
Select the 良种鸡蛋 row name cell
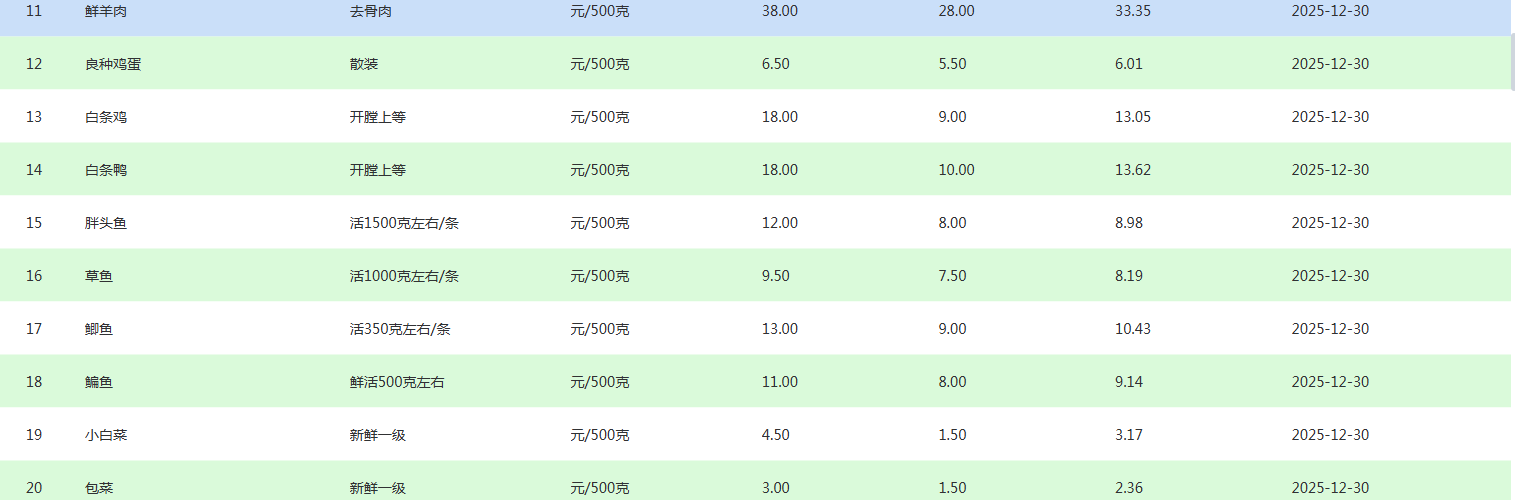click(112, 64)
